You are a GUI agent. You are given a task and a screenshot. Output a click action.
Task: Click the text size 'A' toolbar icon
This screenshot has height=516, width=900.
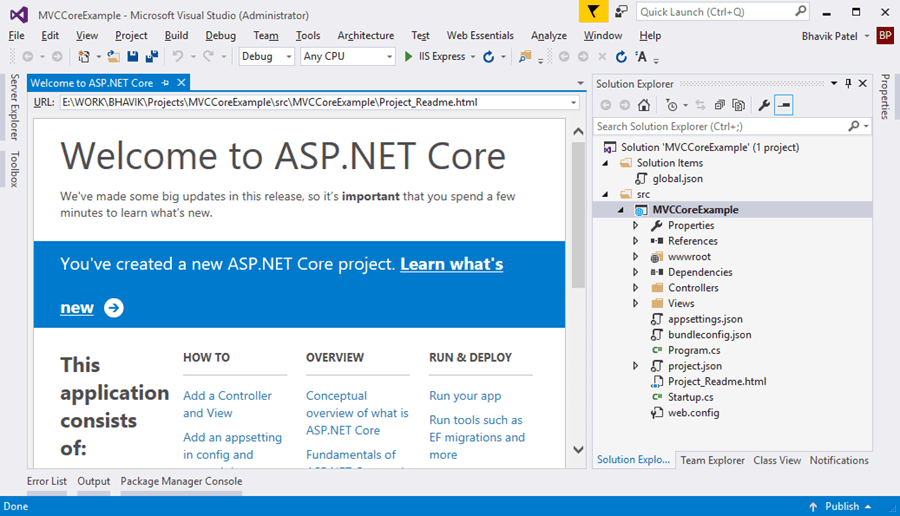click(x=641, y=56)
